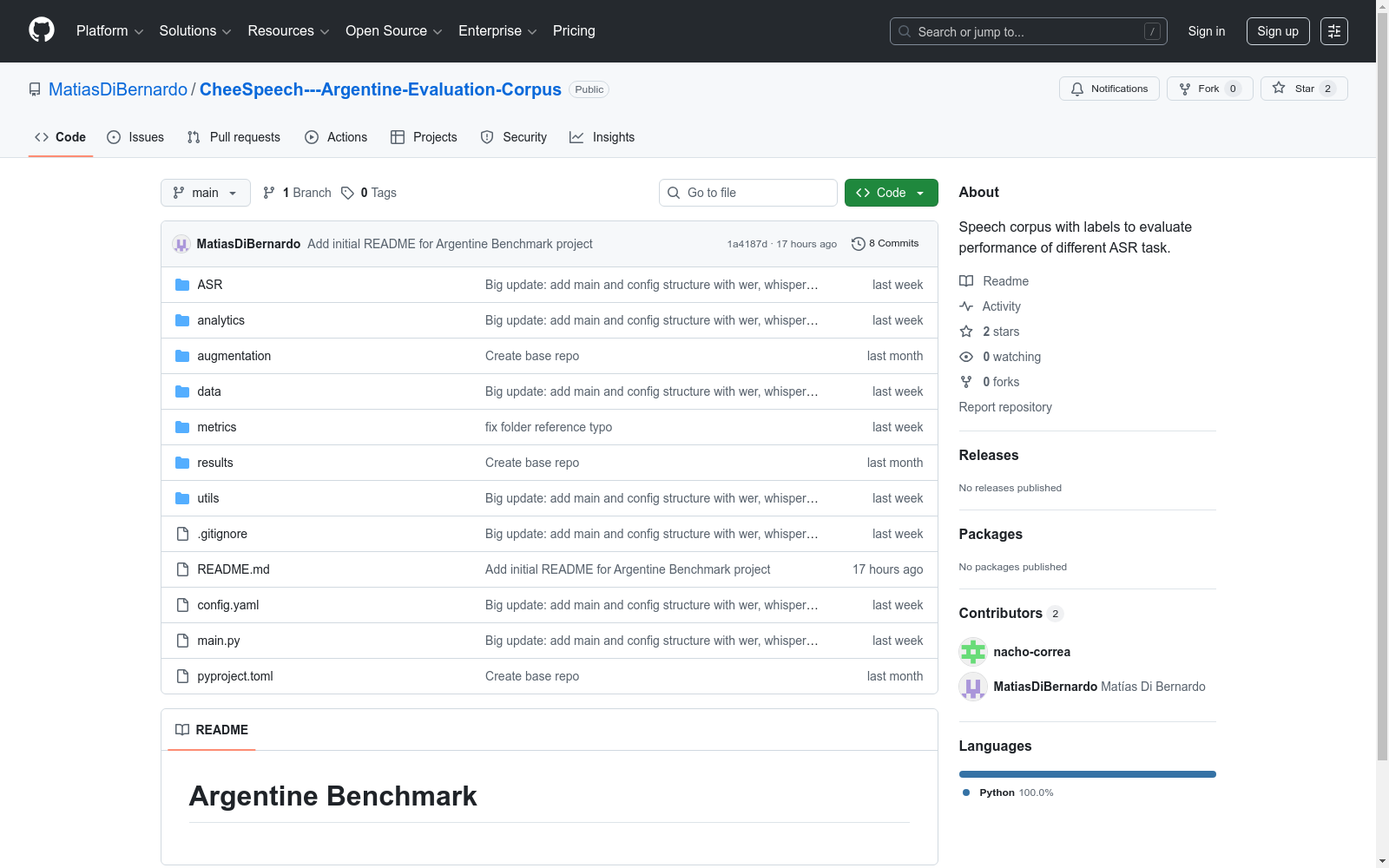Click Report repository link
The width and height of the screenshot is (1389, 868).
1005,407
